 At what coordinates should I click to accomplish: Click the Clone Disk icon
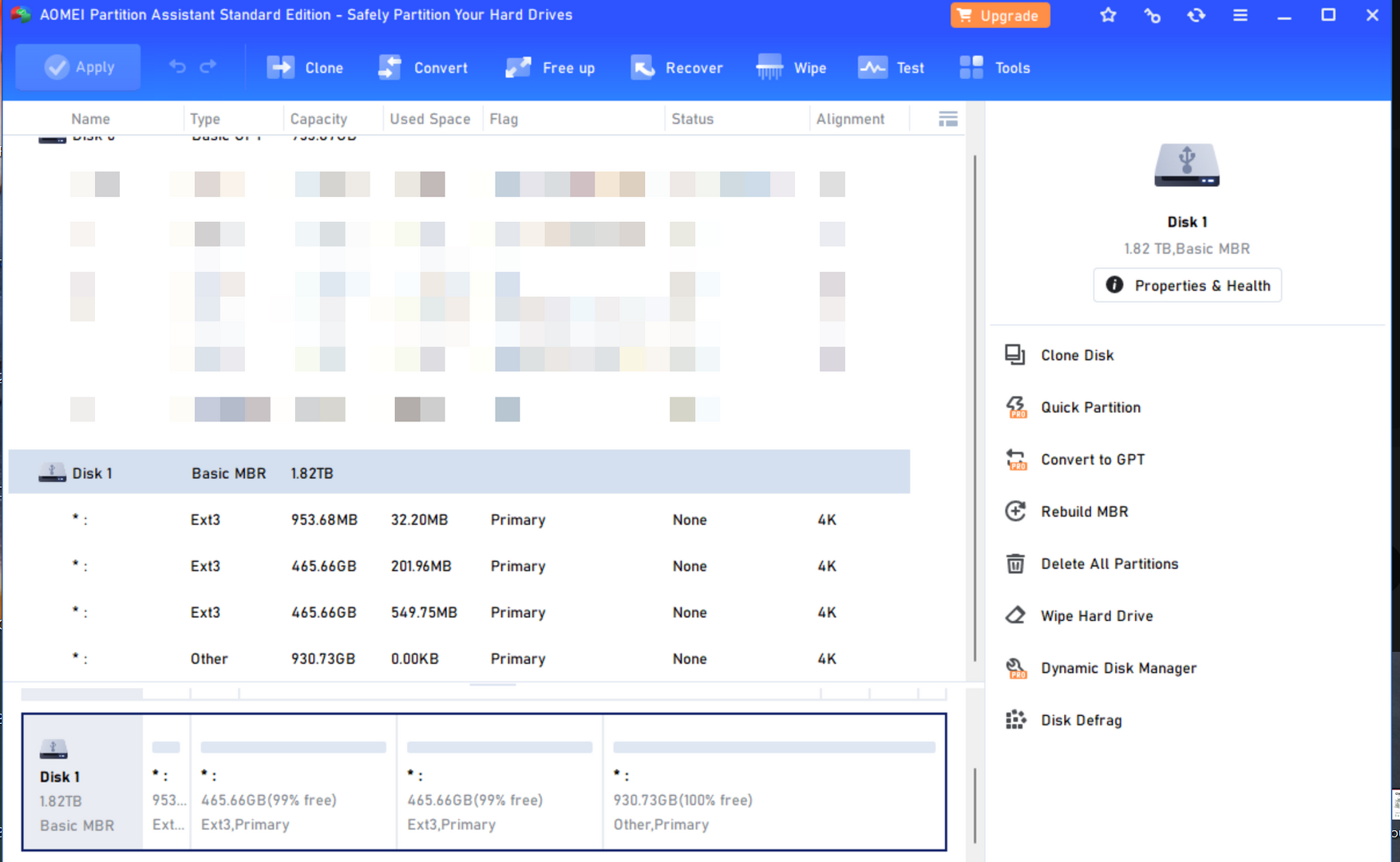pos(1015,355)
